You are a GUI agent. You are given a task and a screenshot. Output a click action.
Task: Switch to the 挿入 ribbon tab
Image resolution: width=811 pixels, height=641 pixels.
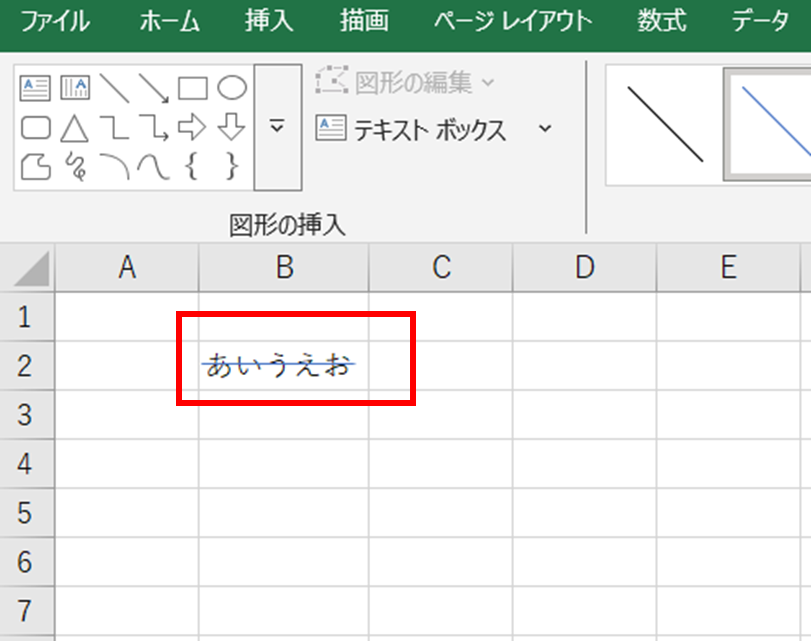(269, 22)
